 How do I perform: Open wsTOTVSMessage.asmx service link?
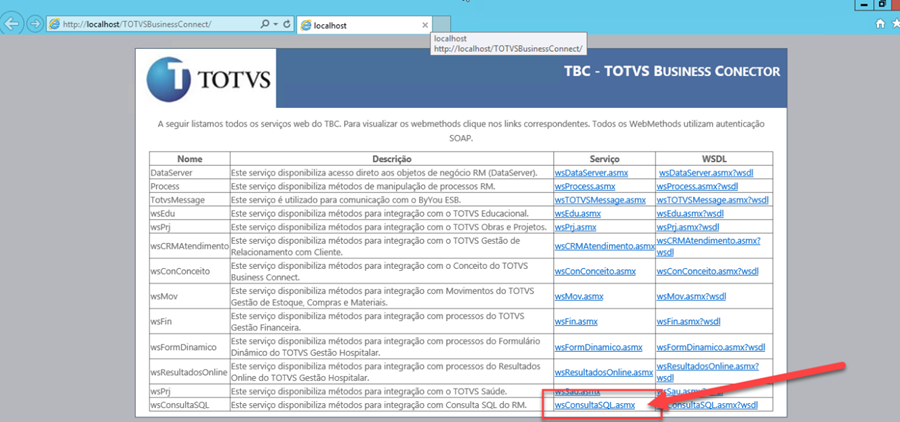coord(600,200)
